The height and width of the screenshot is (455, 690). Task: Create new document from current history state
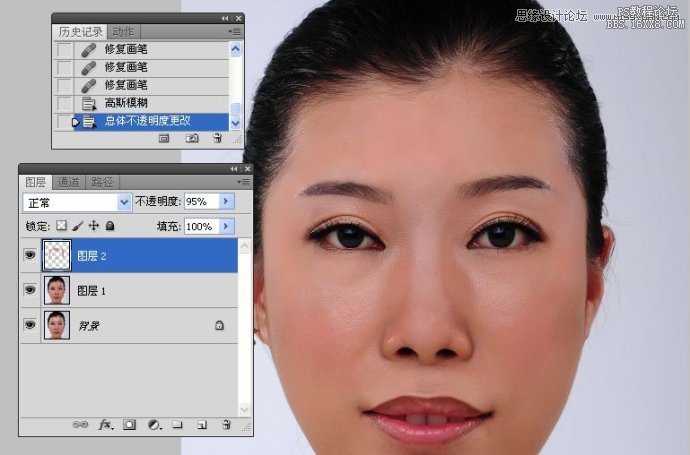point(166,140)
